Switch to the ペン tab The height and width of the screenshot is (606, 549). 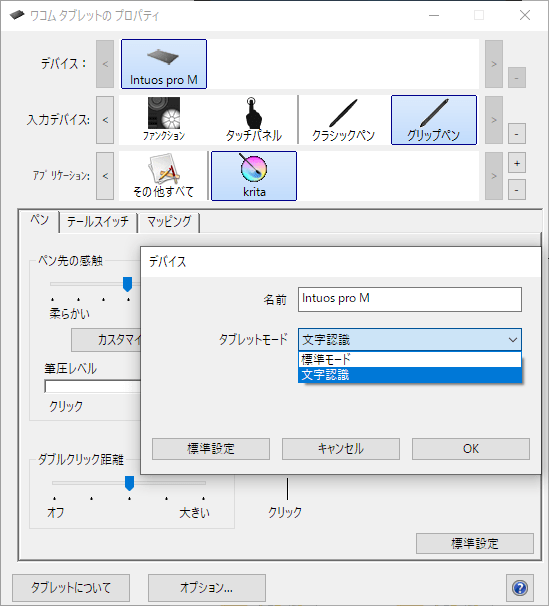pyautogui.click(x=39, y=220)
